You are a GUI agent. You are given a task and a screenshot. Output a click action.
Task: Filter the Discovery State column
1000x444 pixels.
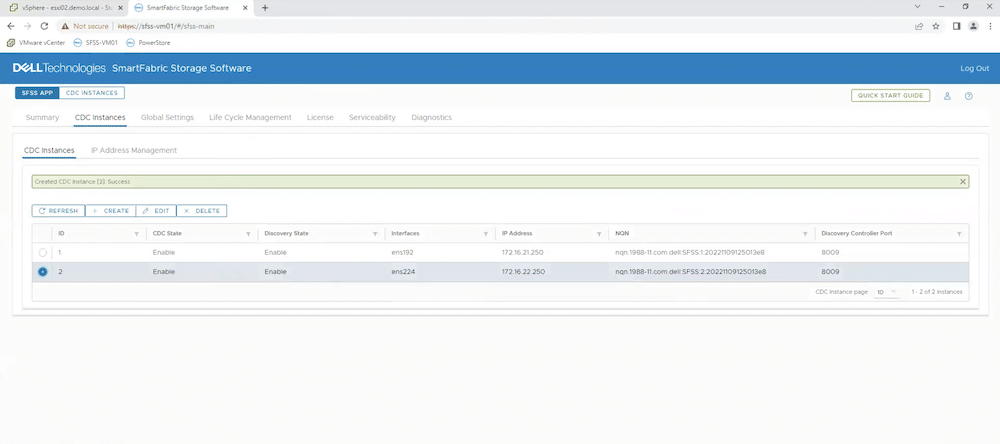[x=375, y=234]
